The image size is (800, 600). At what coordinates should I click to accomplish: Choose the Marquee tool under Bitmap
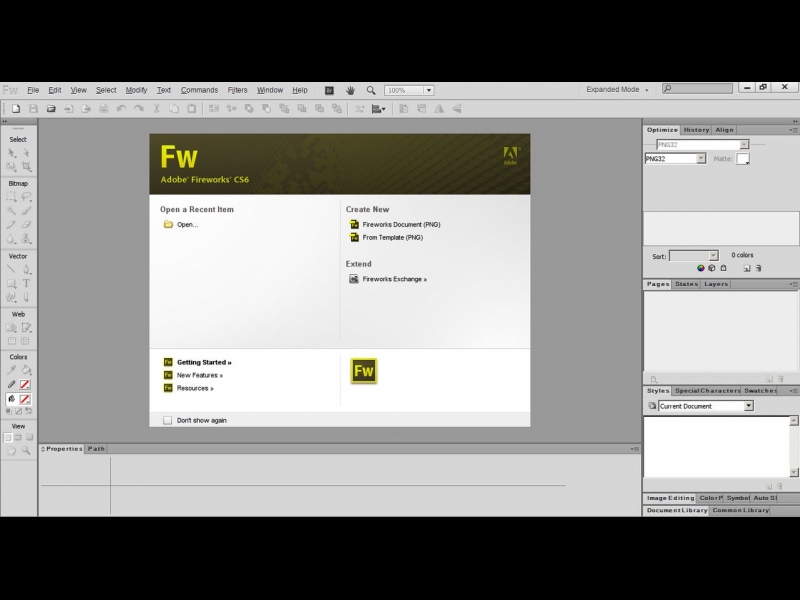(x=12, y=197)
